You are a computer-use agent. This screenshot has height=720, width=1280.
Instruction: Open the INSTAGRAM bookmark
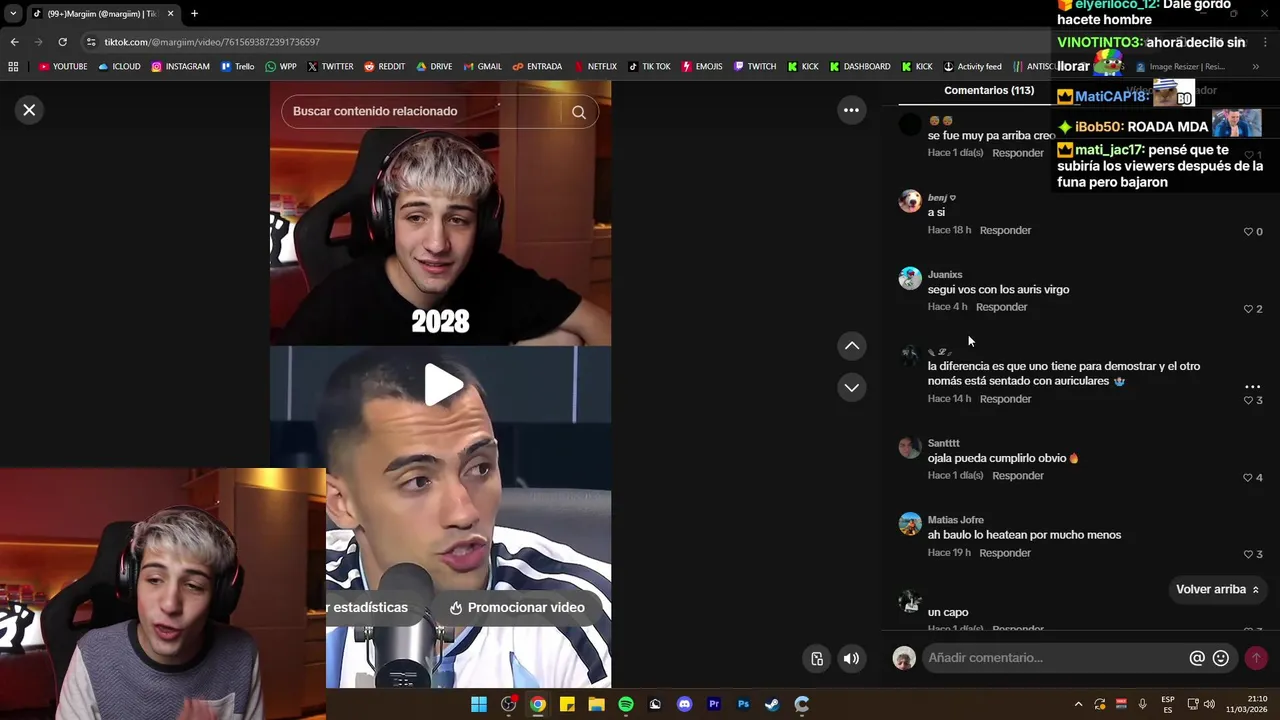[x=181, y=67]
